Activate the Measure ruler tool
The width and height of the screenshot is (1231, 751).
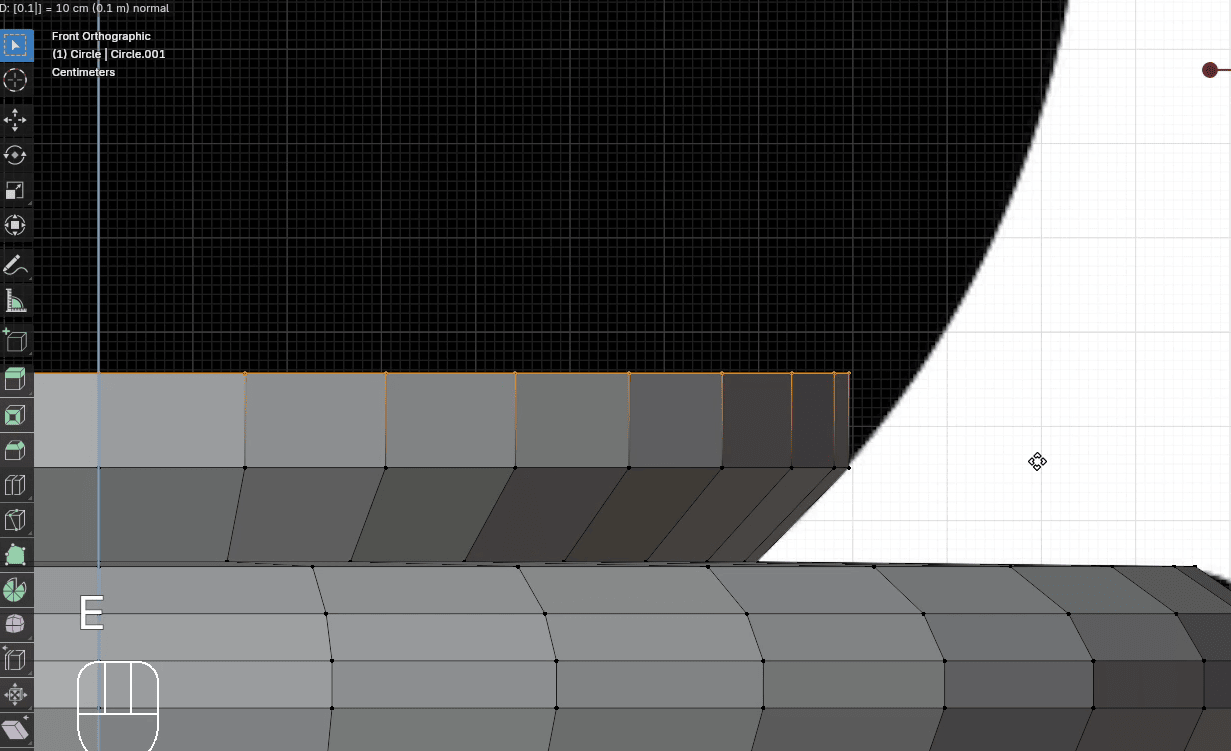[15, 301]
